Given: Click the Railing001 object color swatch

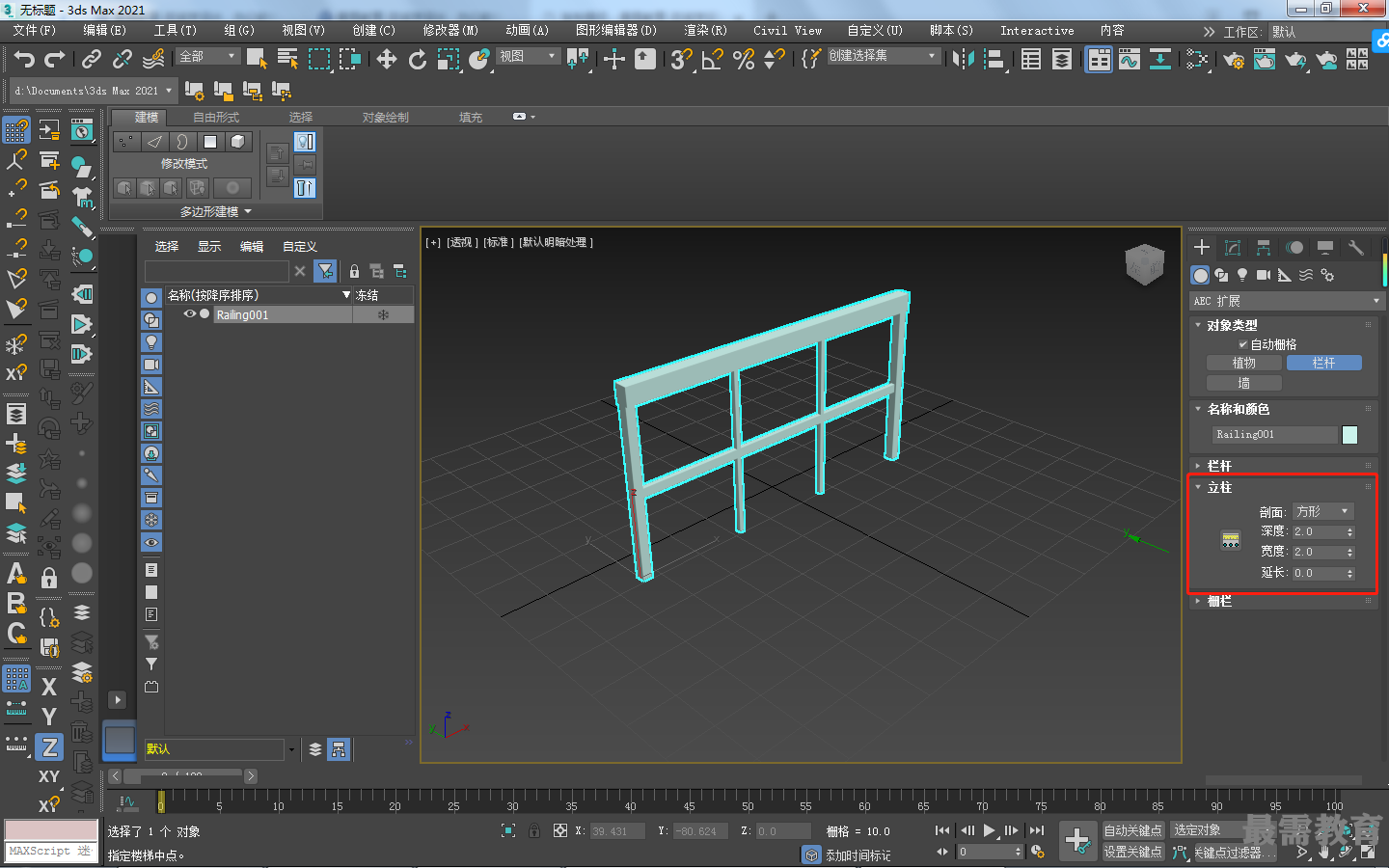Looking at the screenshot, I should point(1350,435).
